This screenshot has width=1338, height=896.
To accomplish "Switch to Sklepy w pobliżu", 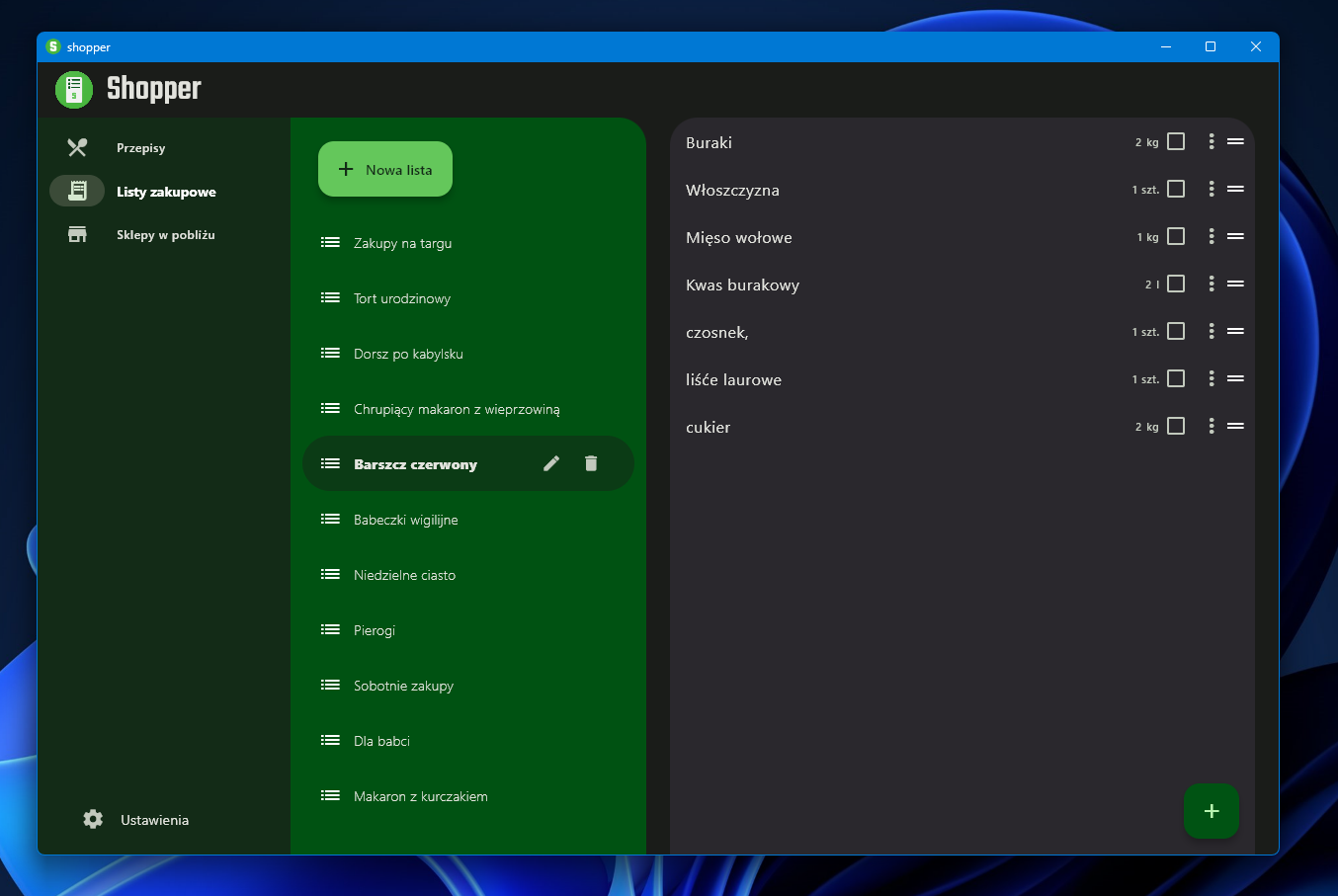I will pyautogui.click(x=165, y=235).
